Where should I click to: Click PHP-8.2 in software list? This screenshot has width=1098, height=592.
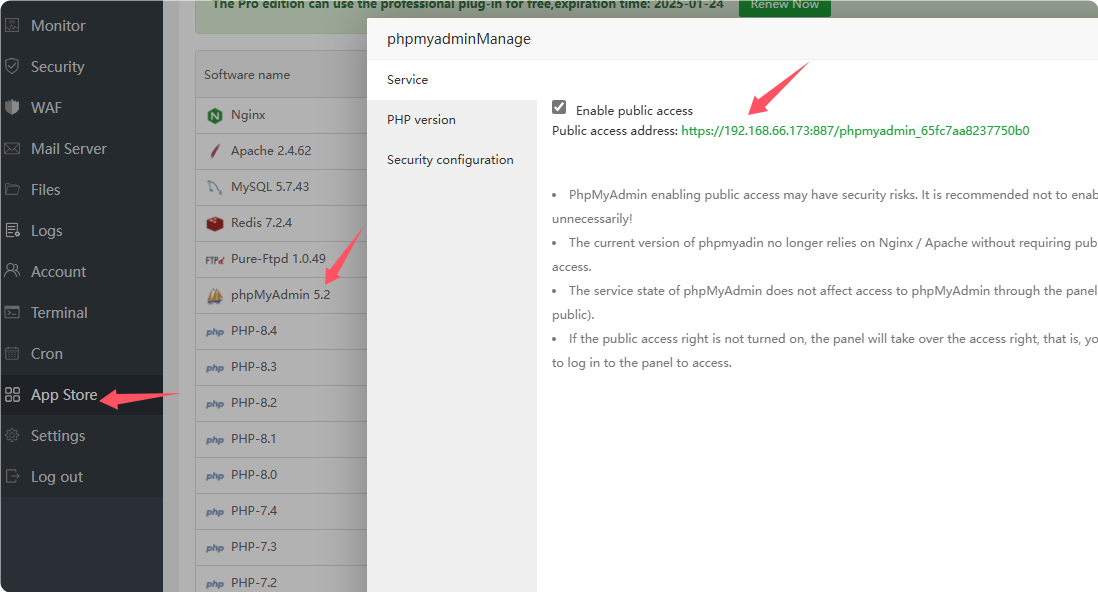pyautogui.click(x=253, y=403)
